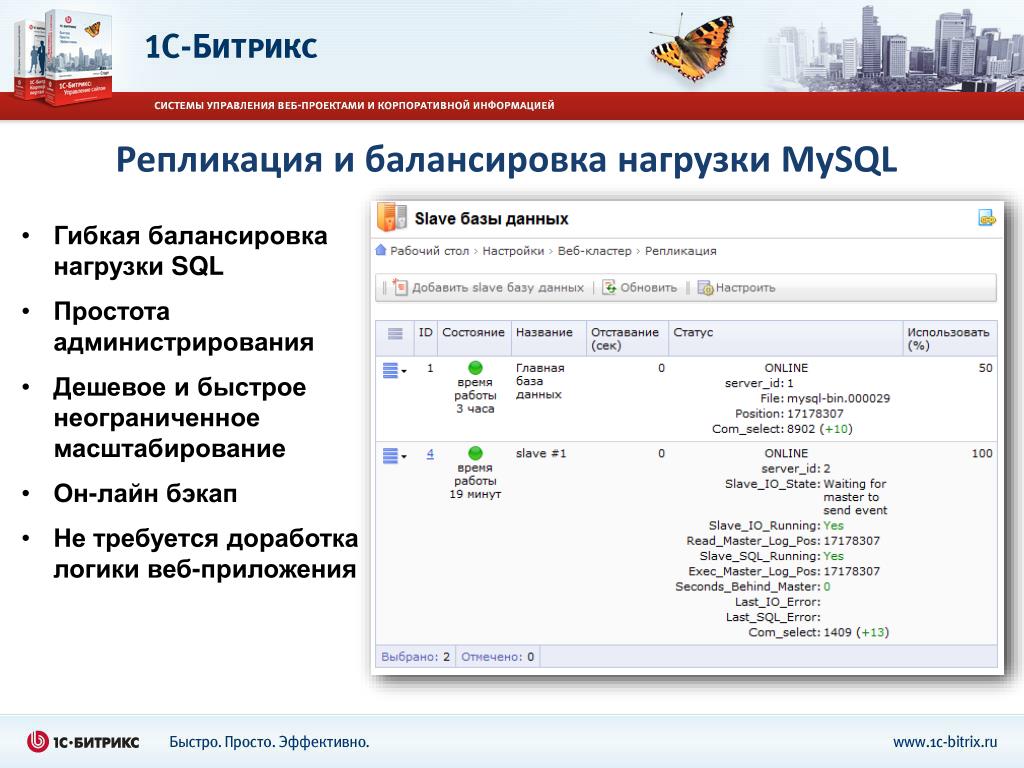Click the Главная база данных name cell

[540, 381]
